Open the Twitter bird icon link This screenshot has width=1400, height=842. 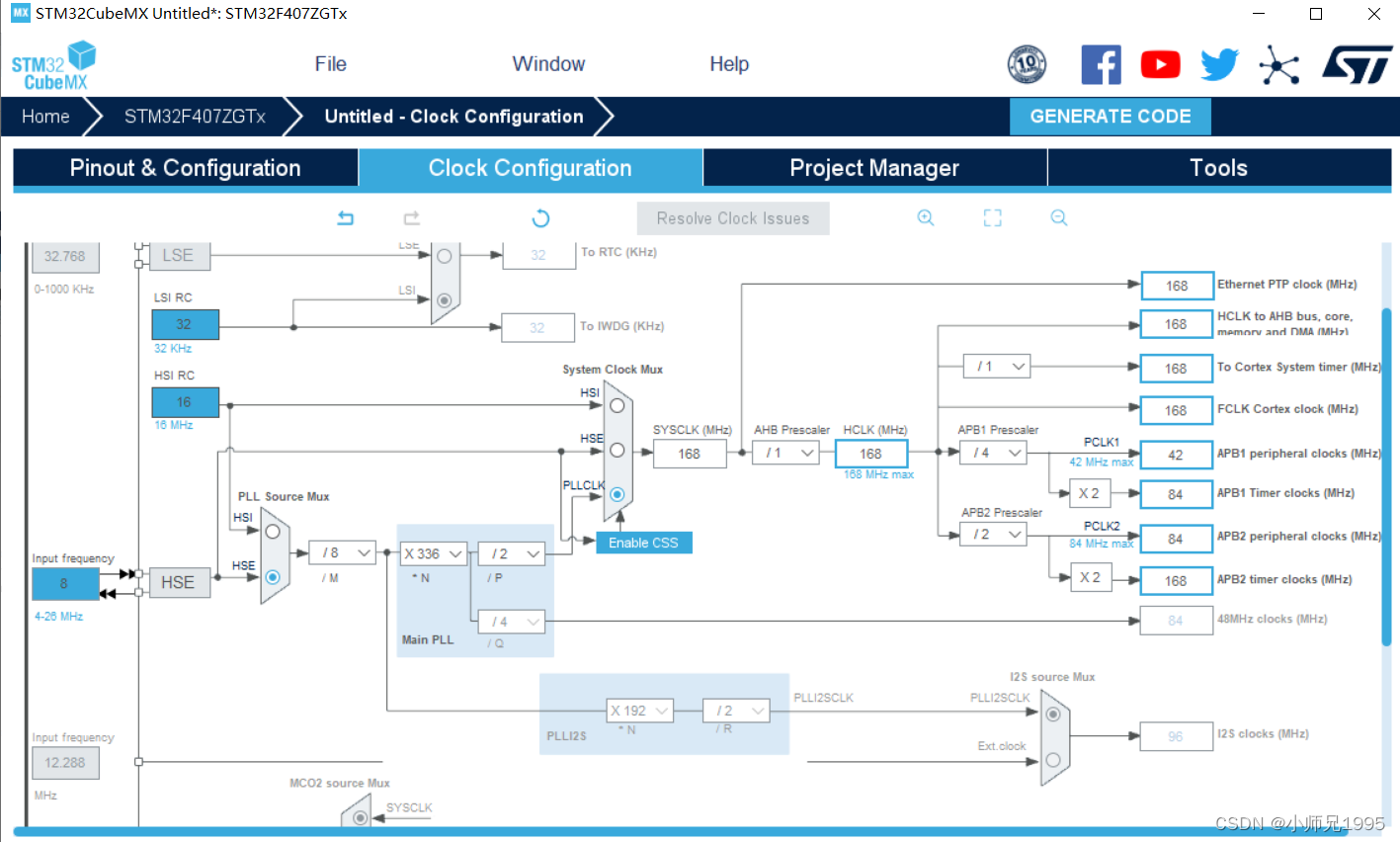1219,65
